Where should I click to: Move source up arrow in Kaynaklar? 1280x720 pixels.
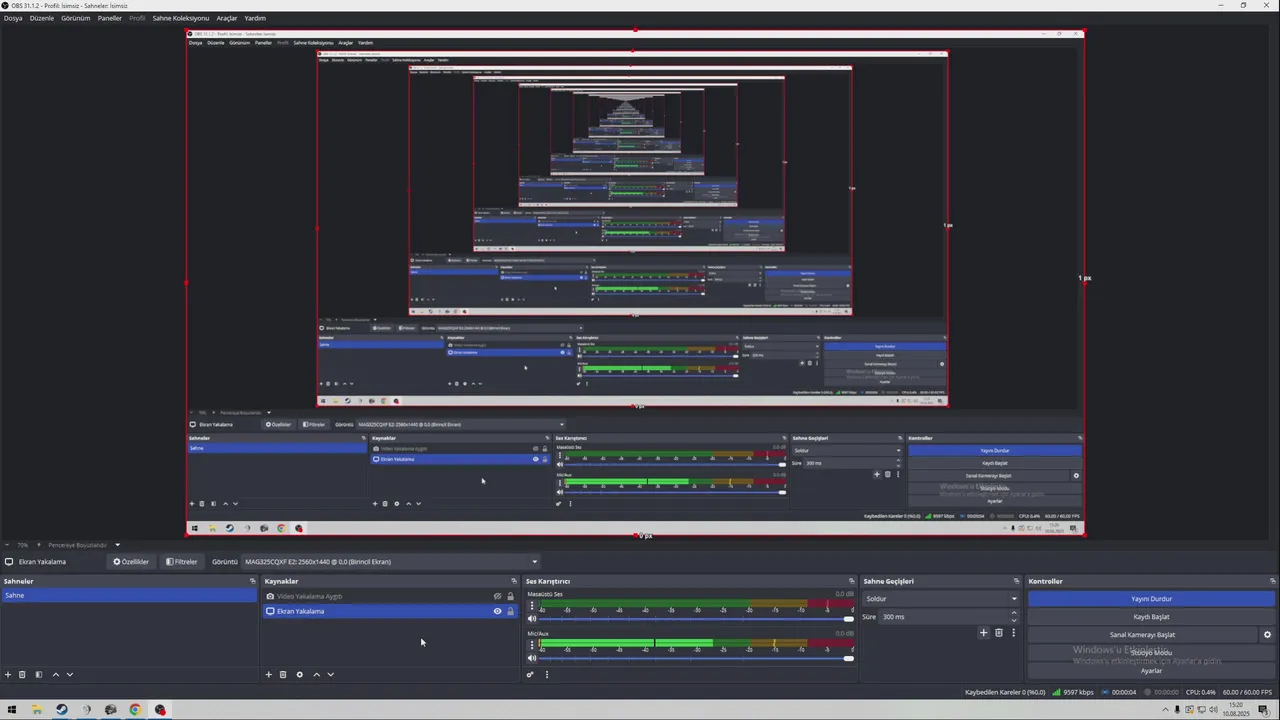click(317, 675)
